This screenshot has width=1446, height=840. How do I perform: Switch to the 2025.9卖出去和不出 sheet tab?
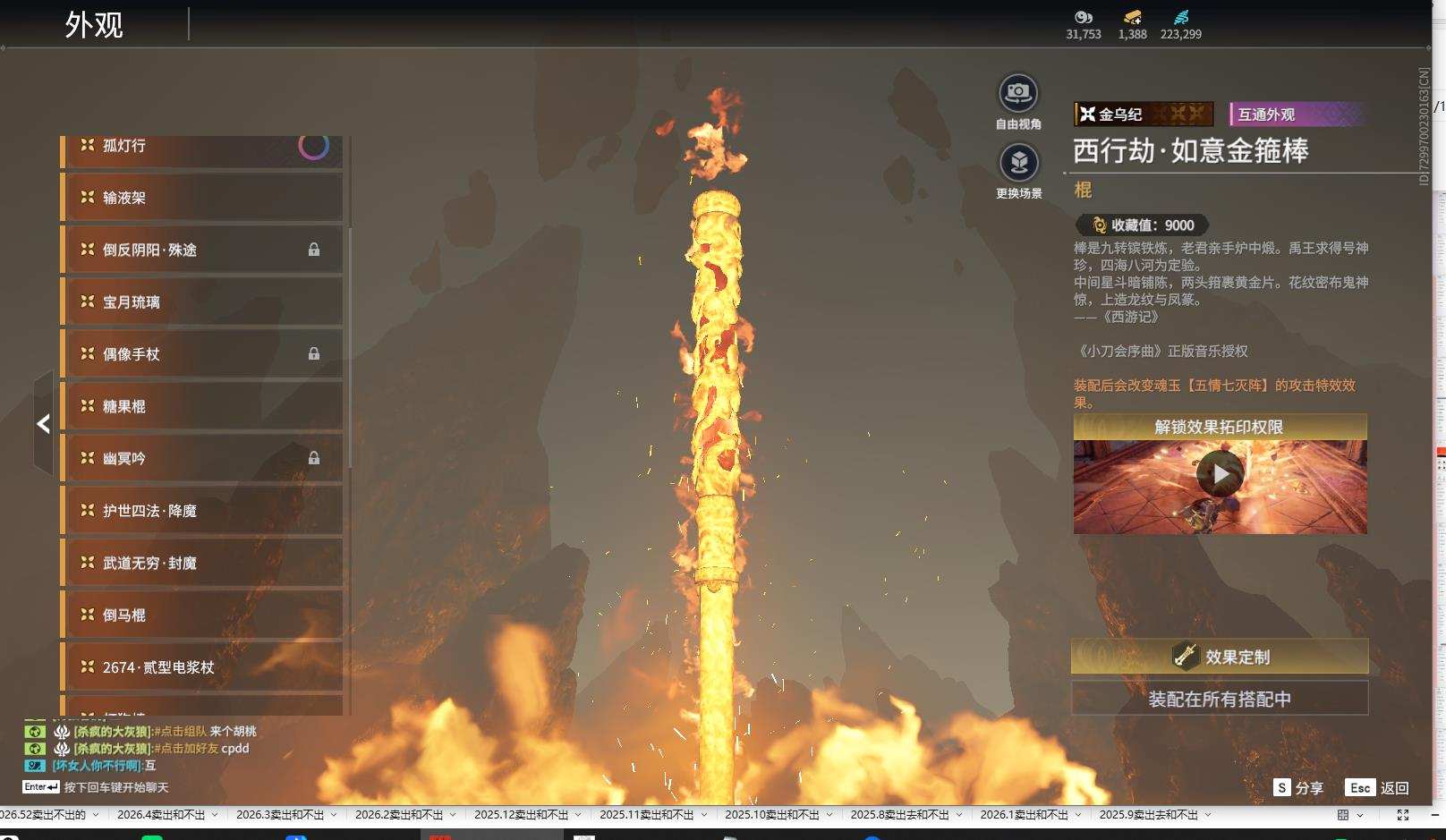click(1149, 815)
